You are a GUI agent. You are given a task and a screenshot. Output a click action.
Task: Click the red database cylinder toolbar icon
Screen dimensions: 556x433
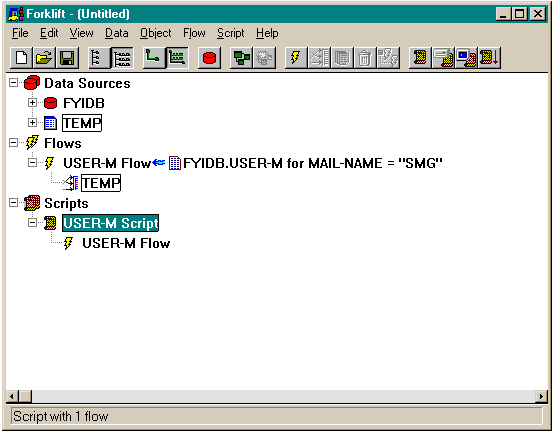click(x=210, y=57)
